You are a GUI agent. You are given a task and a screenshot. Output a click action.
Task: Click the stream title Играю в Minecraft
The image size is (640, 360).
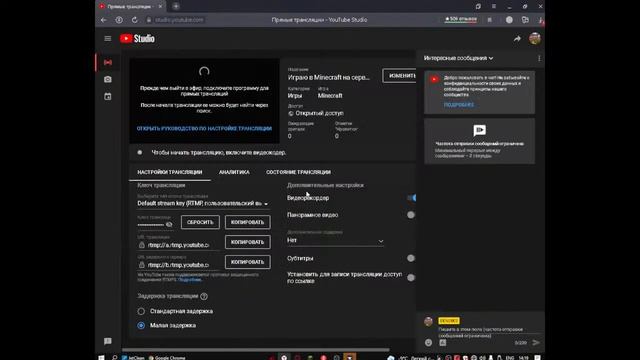click(x=329, y=77)
